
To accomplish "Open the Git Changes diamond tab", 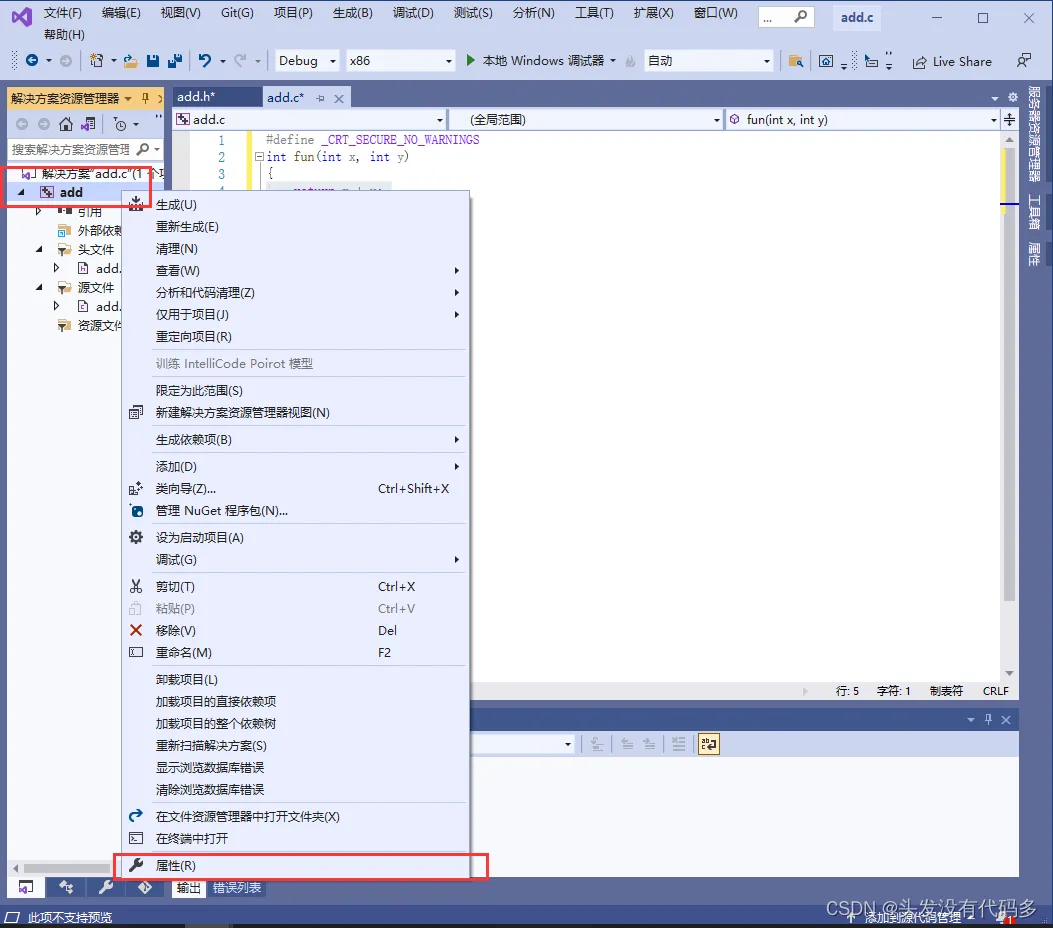I will click(144, 887).
